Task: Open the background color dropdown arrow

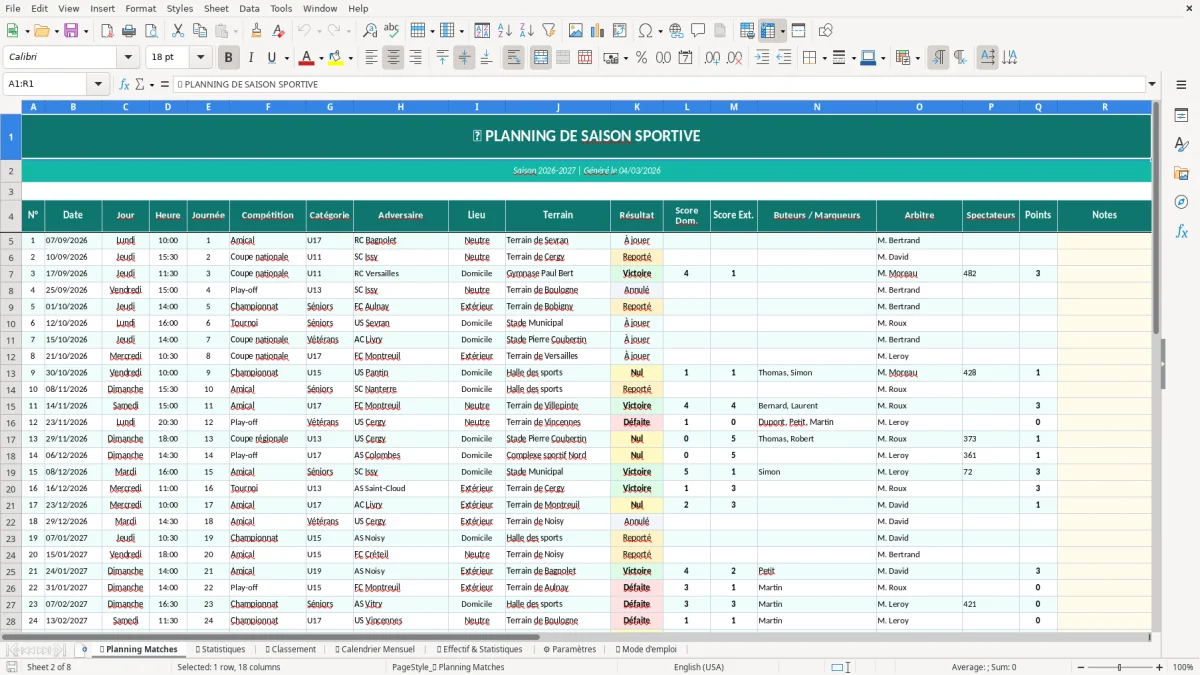Action: click(350, 58)
